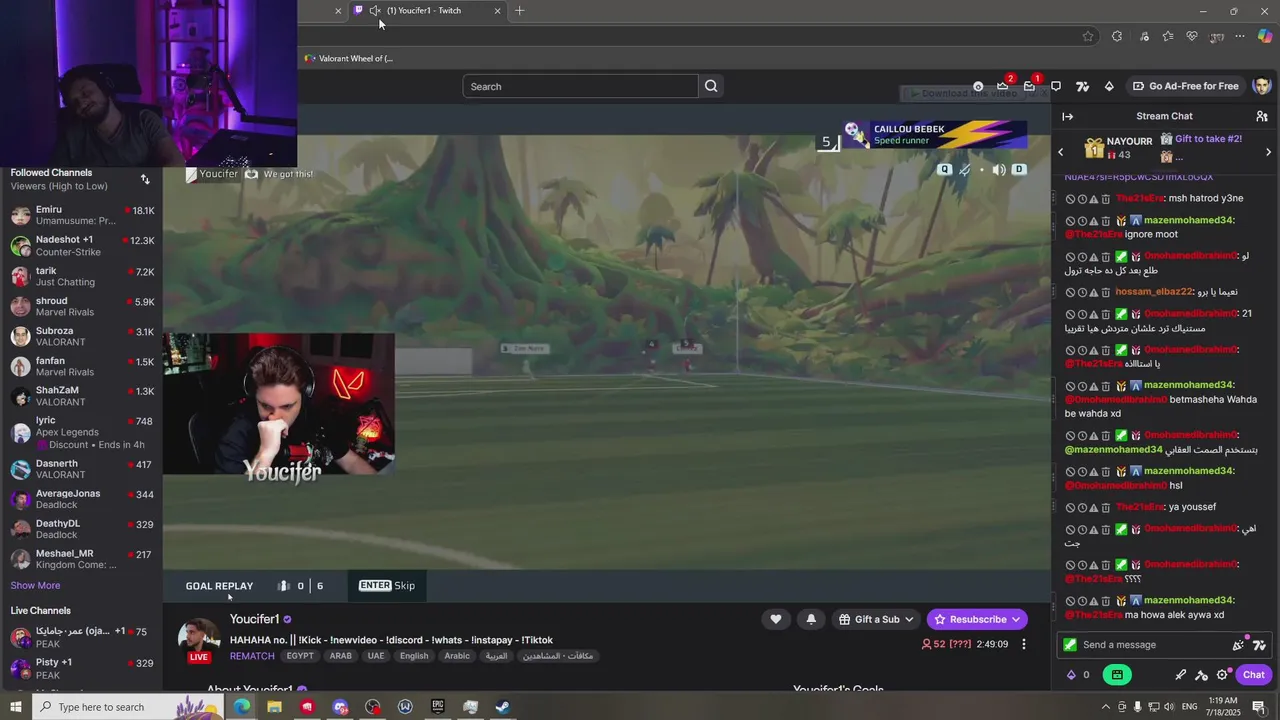Open the Get Bits diamond icon
The image size is (1280, 720).
coord(1109,86)
